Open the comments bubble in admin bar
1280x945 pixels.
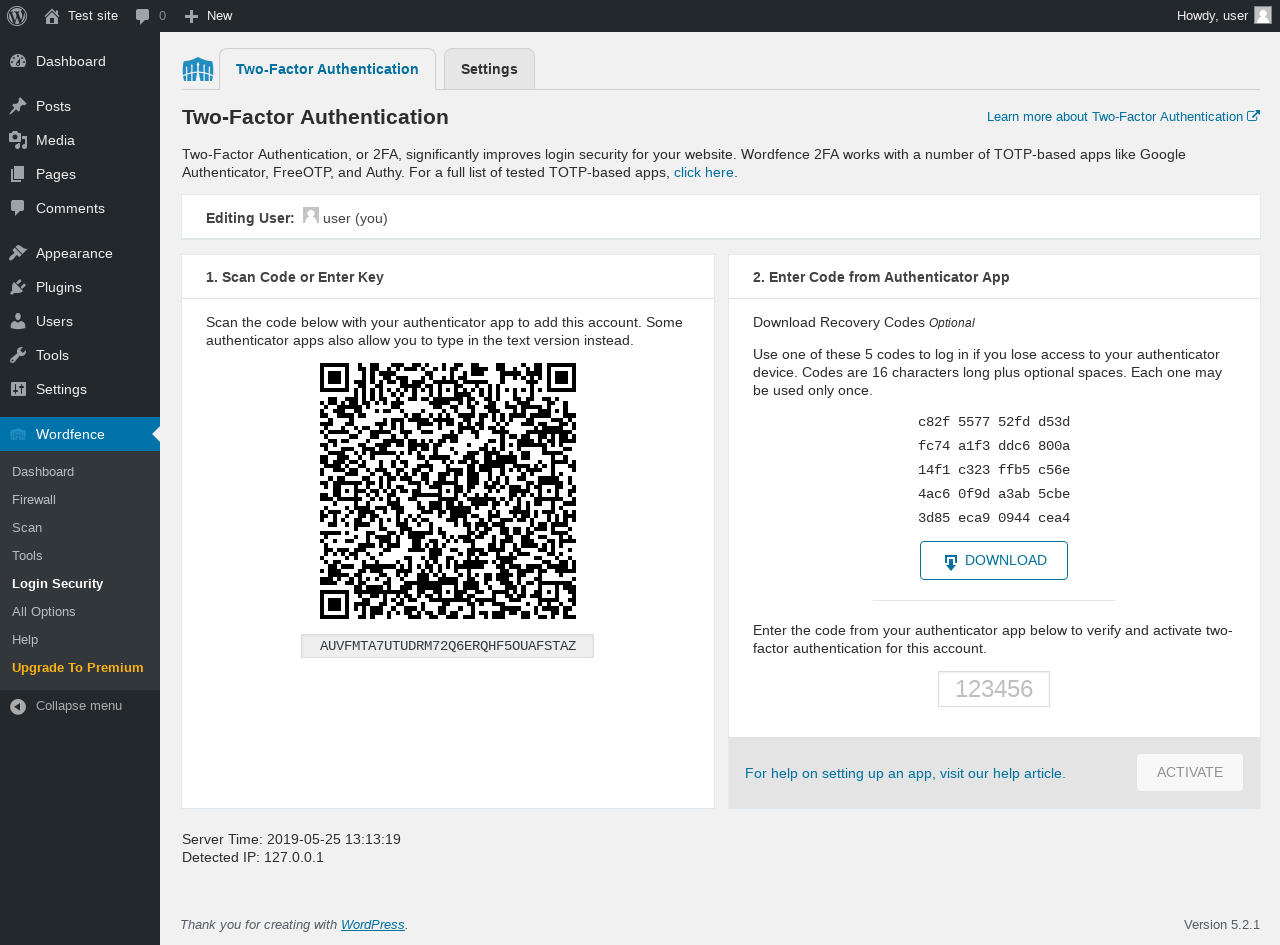click(x=143, y=16)
